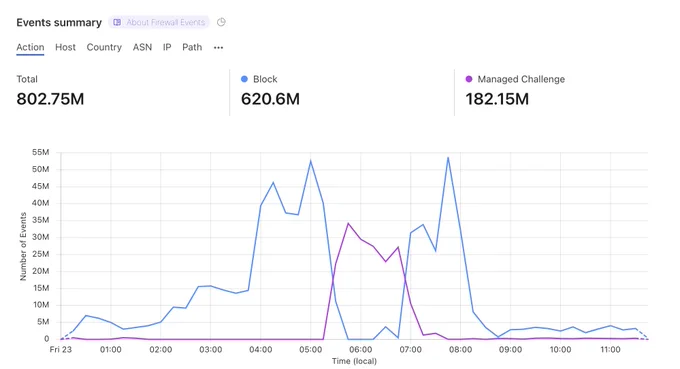Image resolution: width=680 pixels, height=369 pixels.
Task: Click the 35M y-axis label
Action: (x=40, y=220)
